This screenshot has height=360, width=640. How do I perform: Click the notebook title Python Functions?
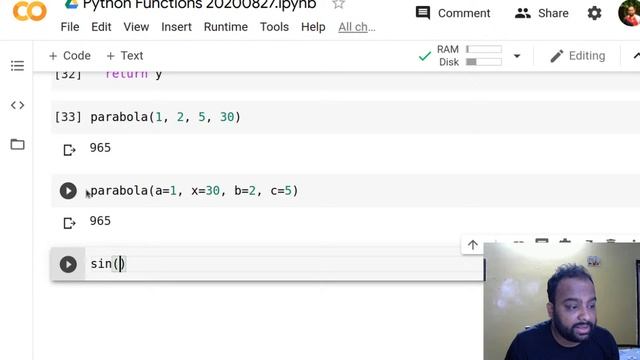pos(199,4)
